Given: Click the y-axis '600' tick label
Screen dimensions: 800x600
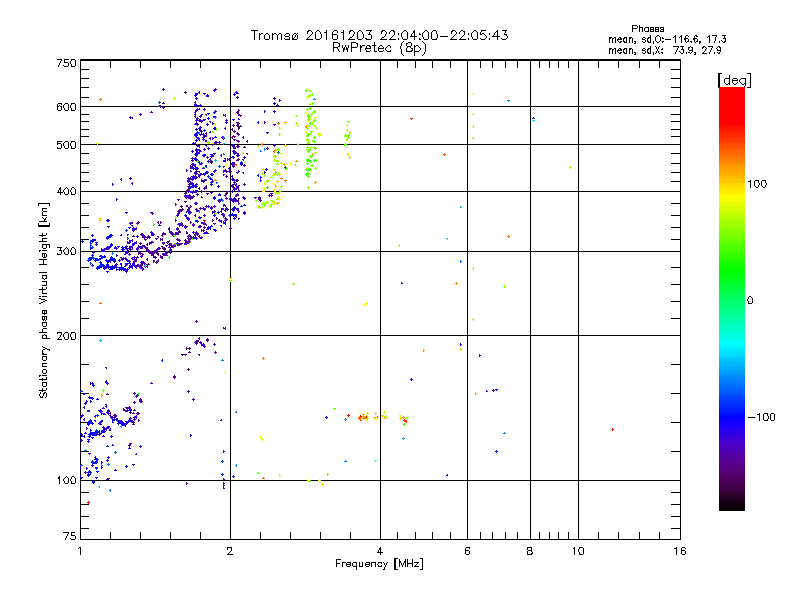Looking at the screenshot, I should tap(66, 107).
